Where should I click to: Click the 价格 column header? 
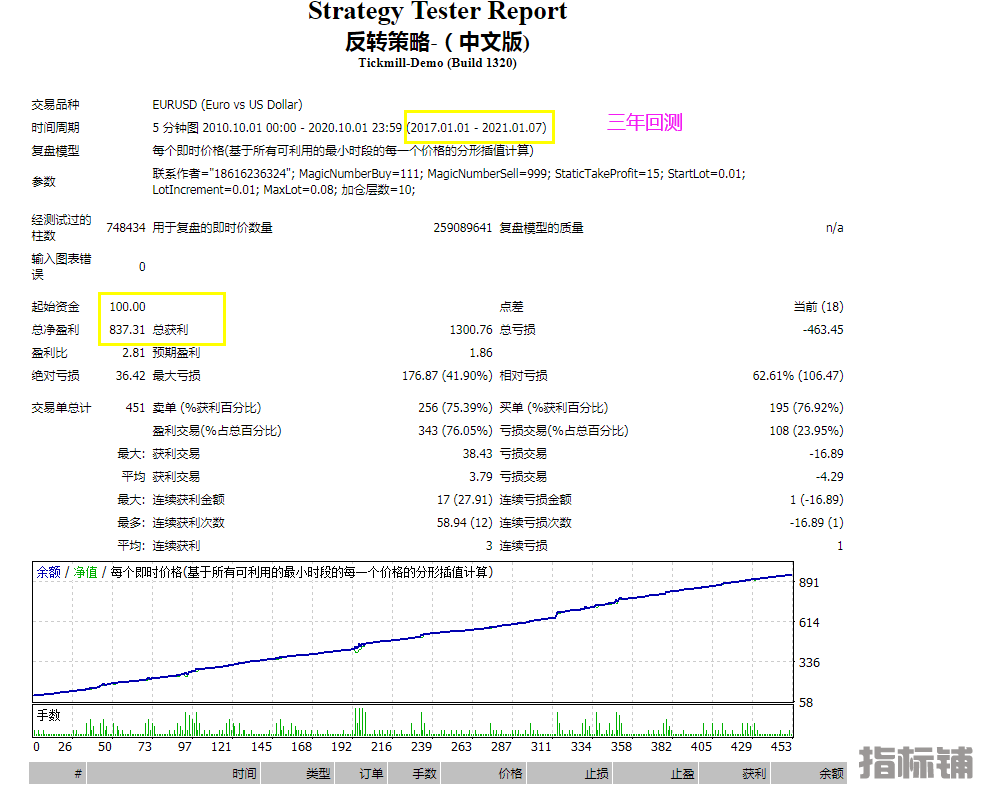coord(484,774)
